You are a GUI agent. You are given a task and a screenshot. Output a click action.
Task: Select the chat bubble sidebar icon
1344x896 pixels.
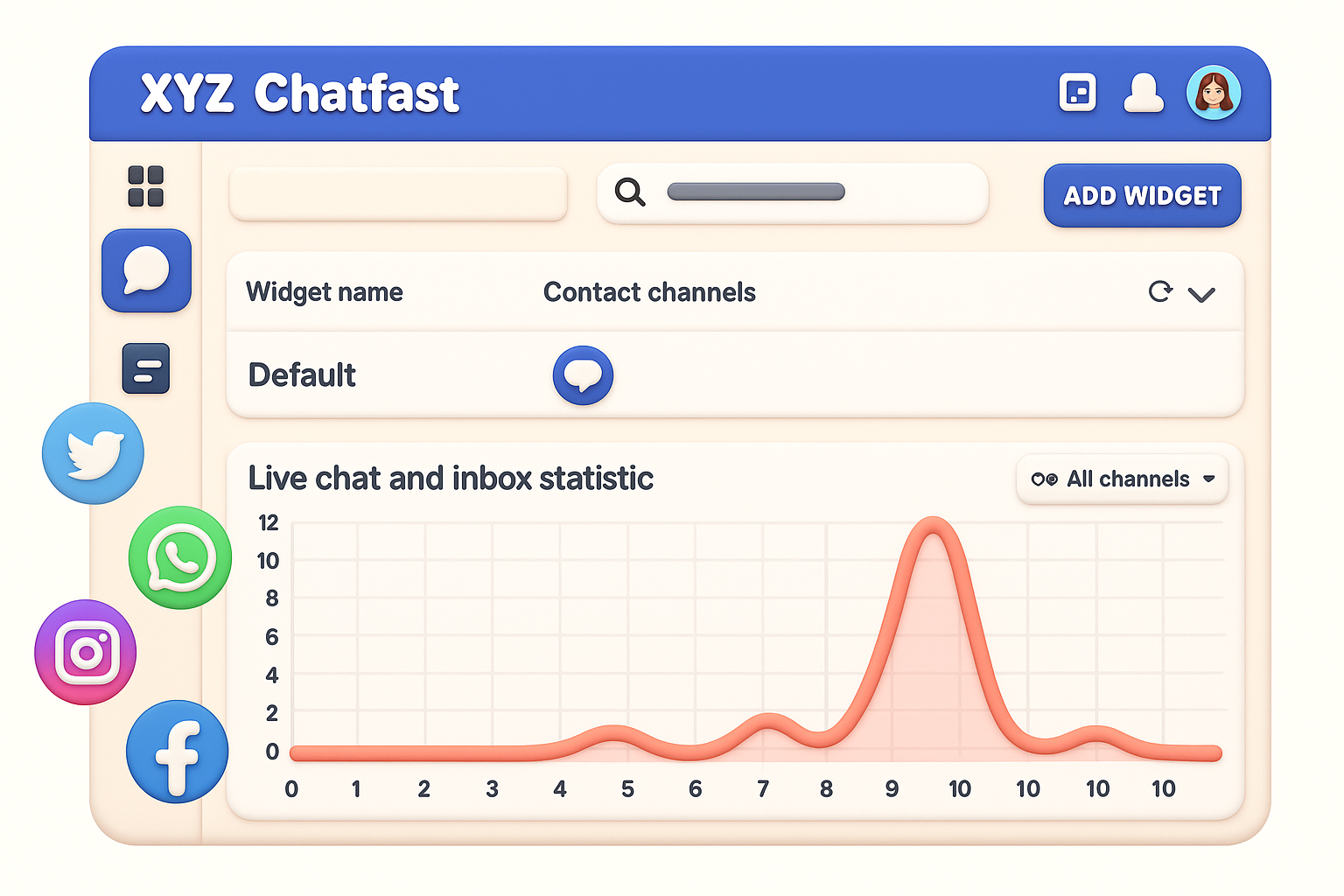click(x=146, y=270)
